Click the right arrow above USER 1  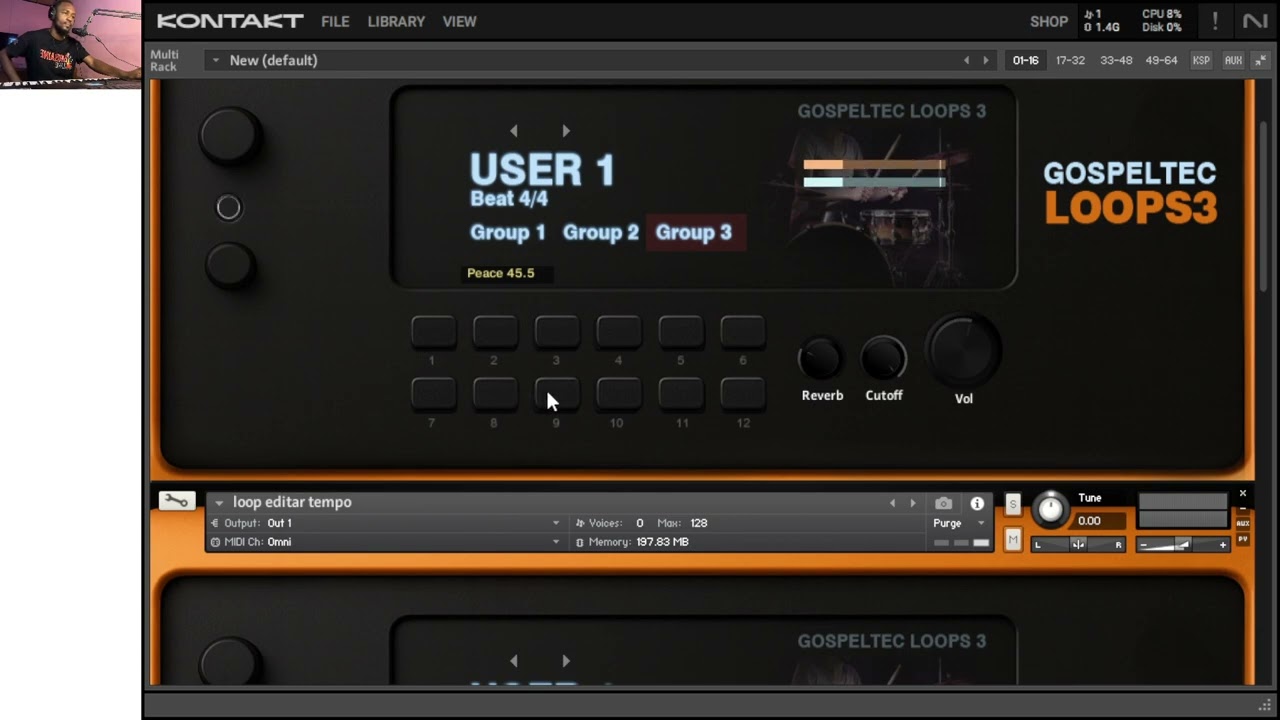[x=566, y=131]
